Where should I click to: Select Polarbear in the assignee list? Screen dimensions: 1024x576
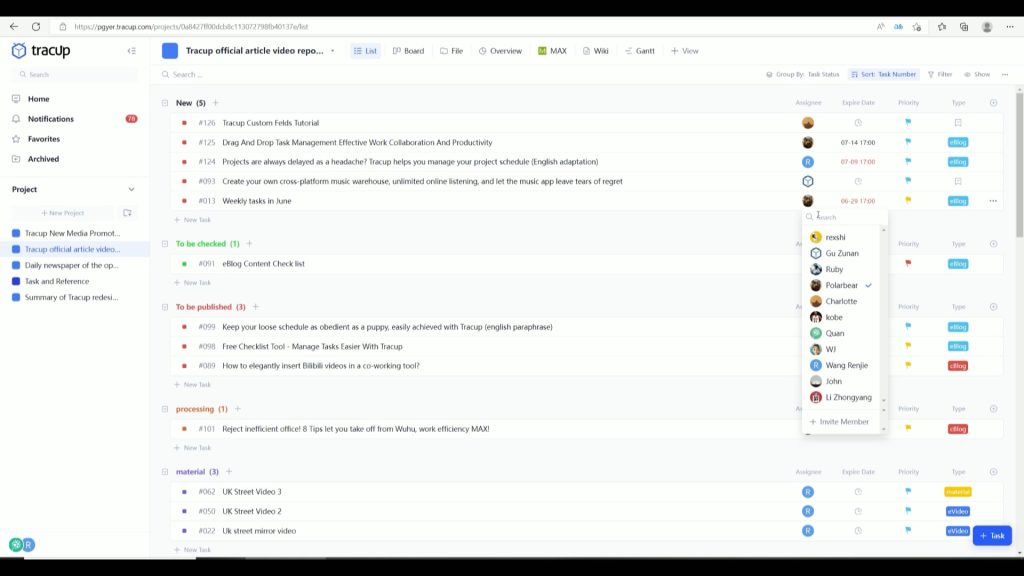click(841, 286)
